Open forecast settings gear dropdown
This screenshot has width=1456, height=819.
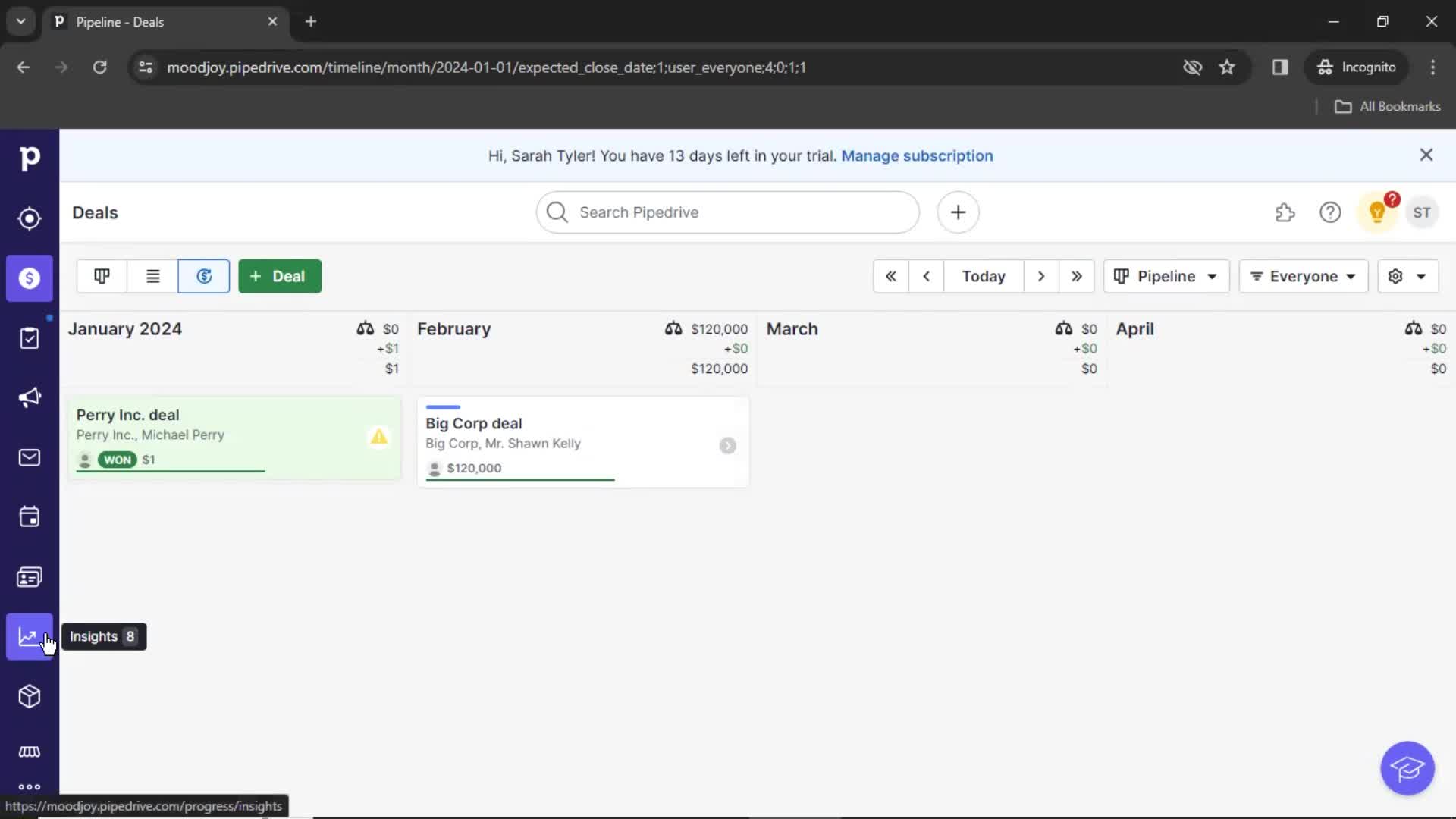pos(1407,276)
